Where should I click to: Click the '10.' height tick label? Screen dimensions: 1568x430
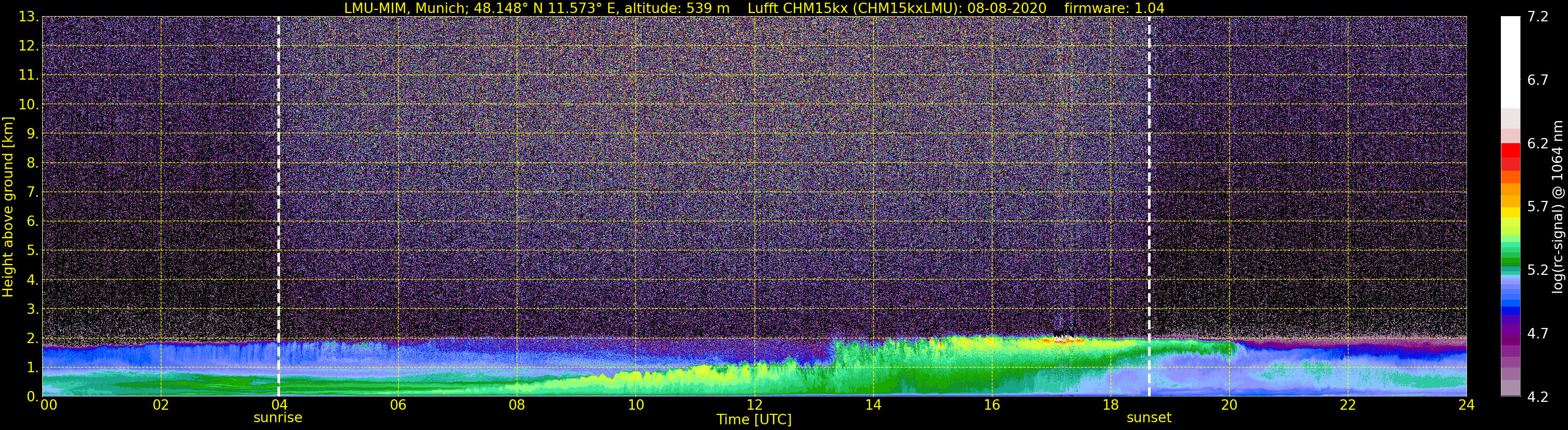coord(29,104)
